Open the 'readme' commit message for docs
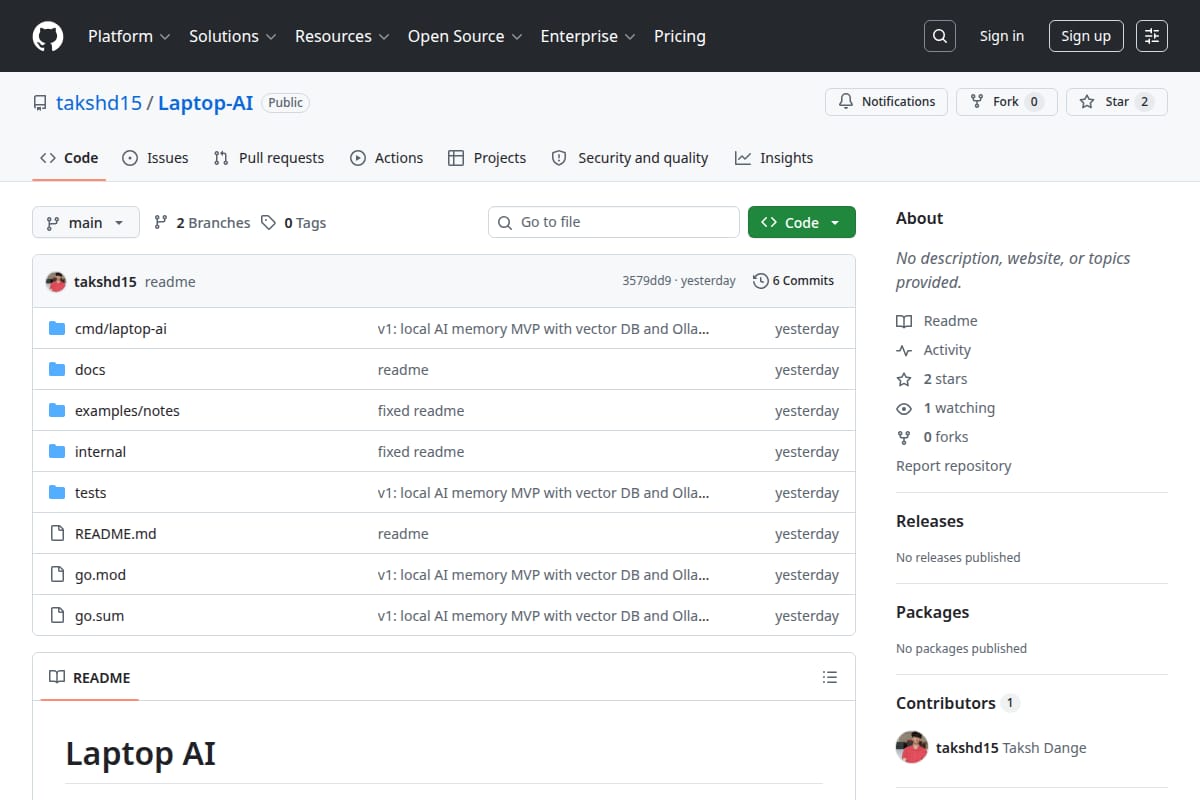Screen dimensions: 1200x800 coord(403,370)
